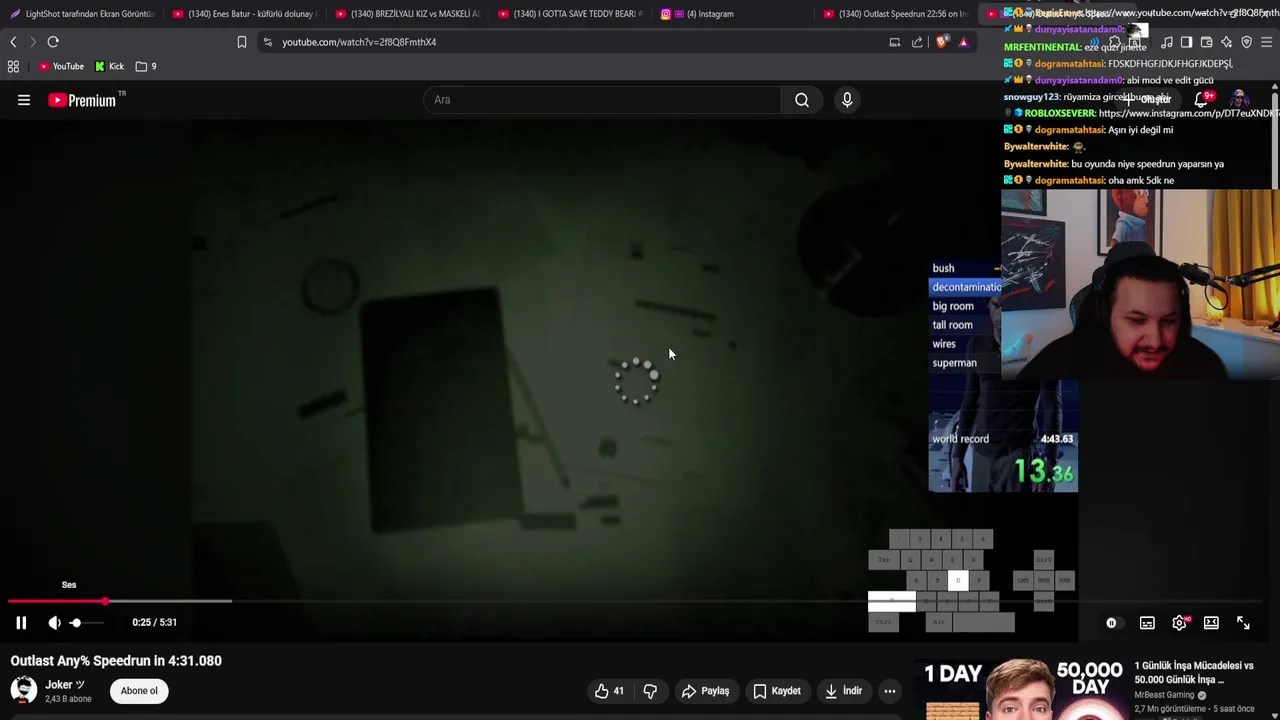Go back with the browser back arrow
This screenshot has width=1280, height=720.
tap(13, 42)
